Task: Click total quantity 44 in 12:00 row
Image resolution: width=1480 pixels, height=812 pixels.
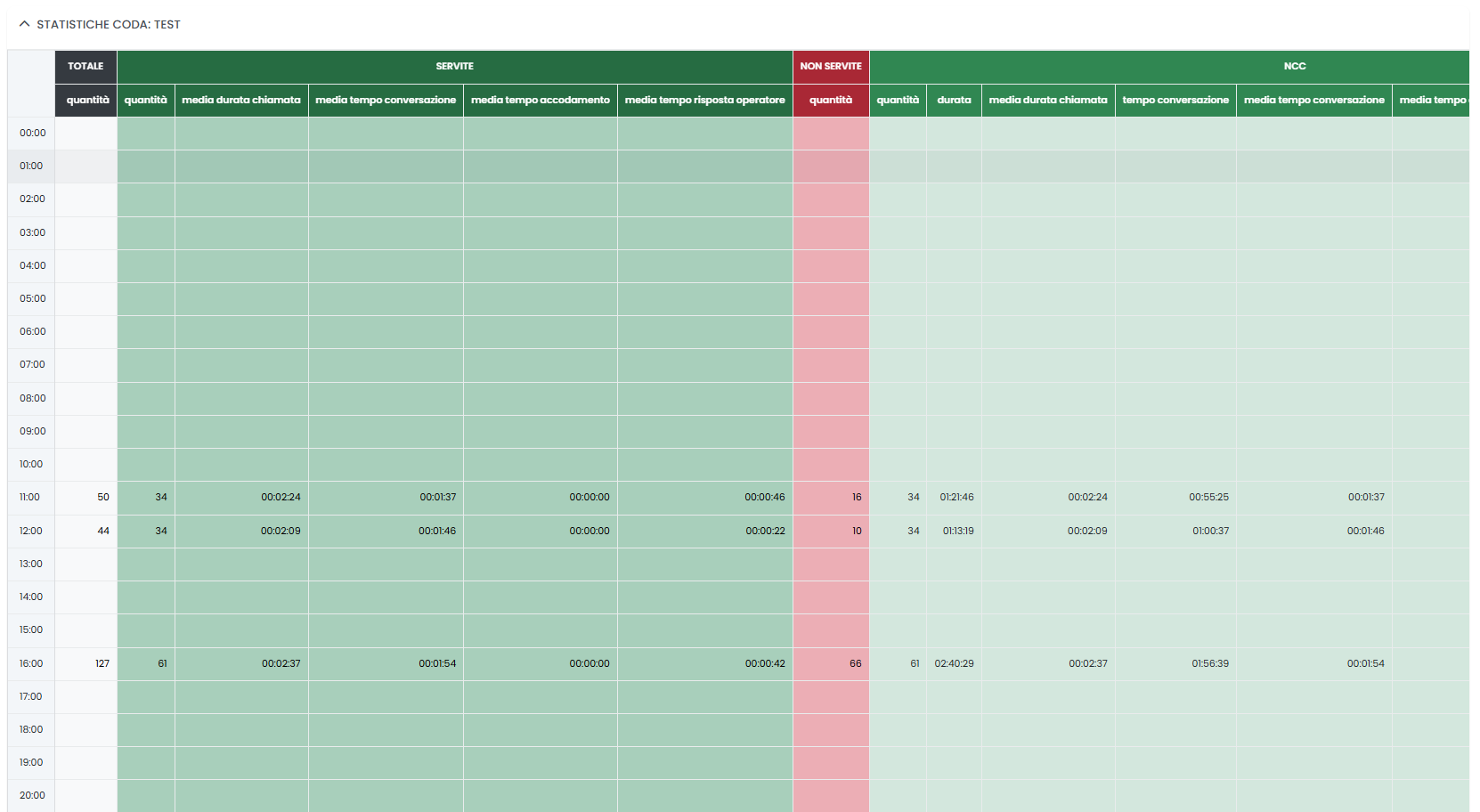Action: click(103, 531)
